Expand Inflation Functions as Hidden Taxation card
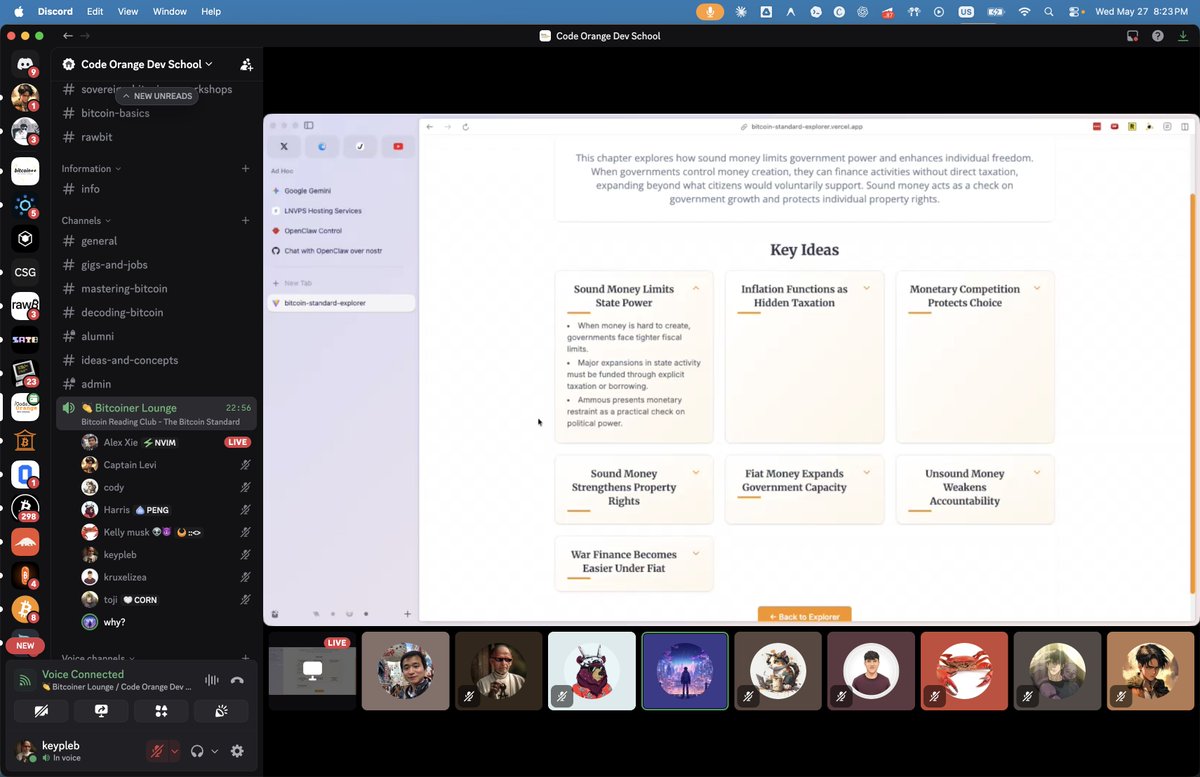 (x=866, y=288)
